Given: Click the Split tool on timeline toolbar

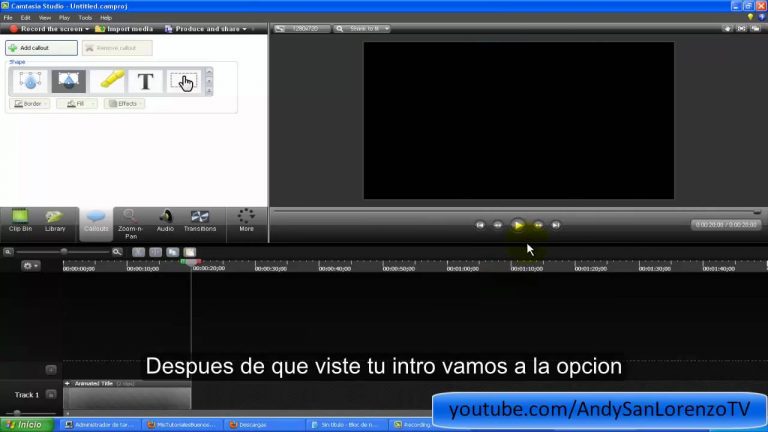Looking at the screenshot, I should pyautogui.click(x=155, y=252).
